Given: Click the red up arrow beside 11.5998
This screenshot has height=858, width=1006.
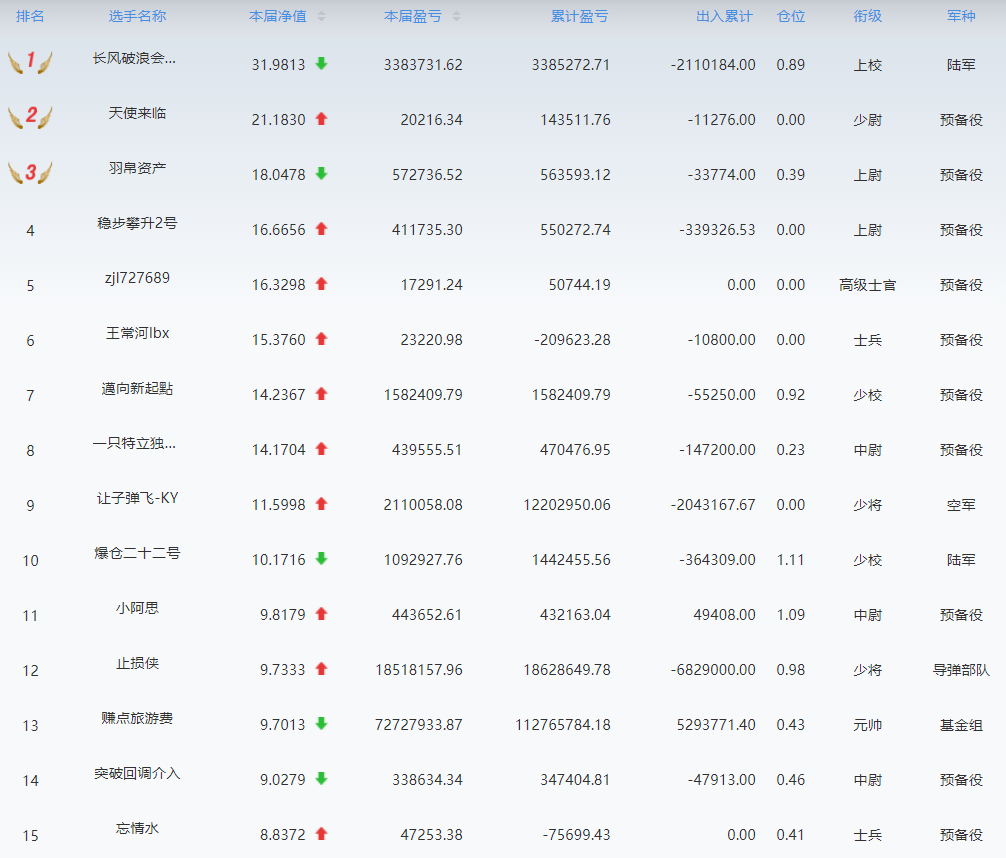Looking at the screenshot, I should (321, 504).
